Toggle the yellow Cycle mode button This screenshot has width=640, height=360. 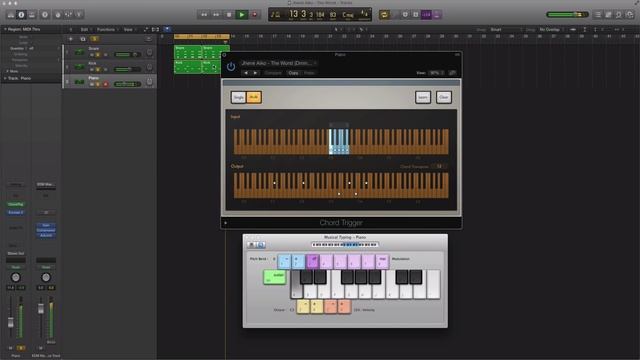(x=384, y=15)
